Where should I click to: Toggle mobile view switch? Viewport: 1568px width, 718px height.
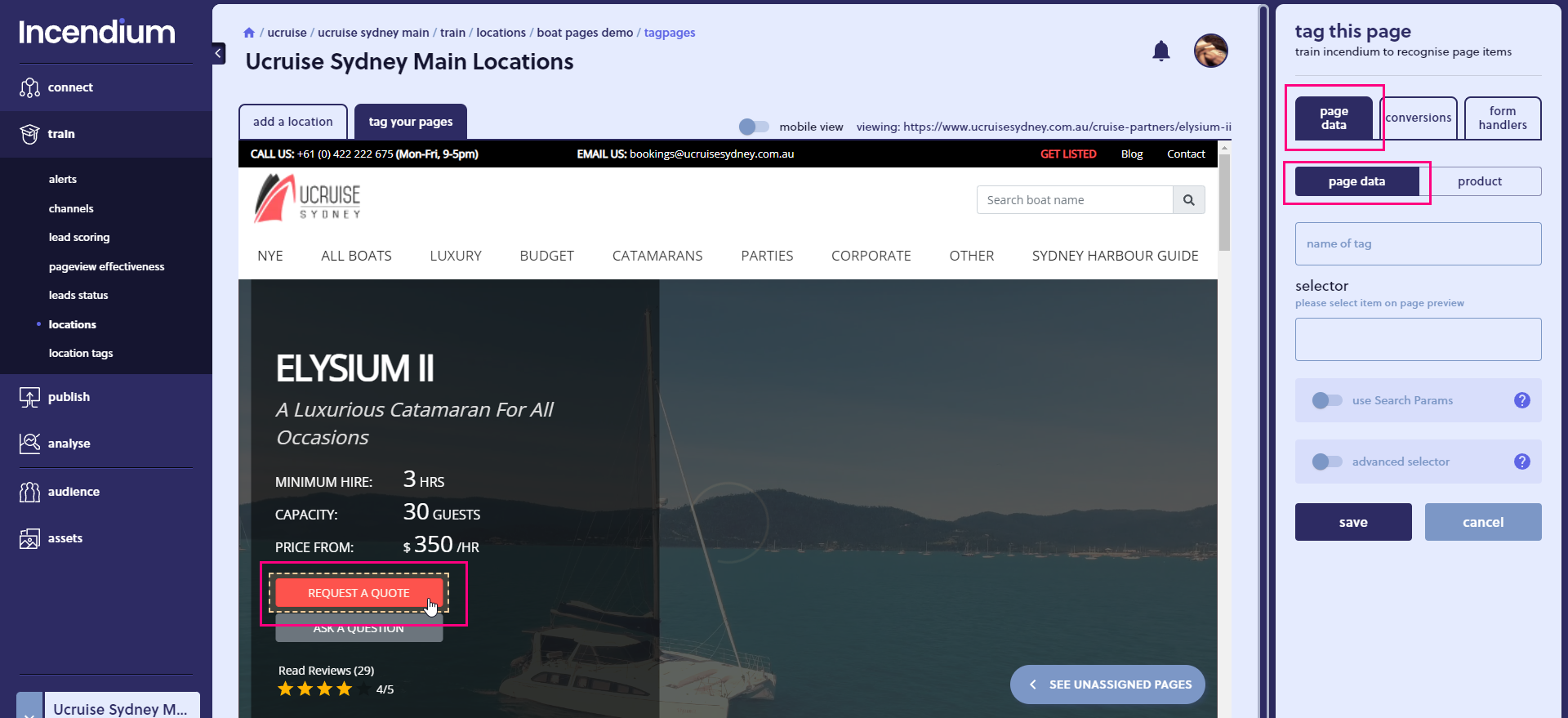point(754,127)
